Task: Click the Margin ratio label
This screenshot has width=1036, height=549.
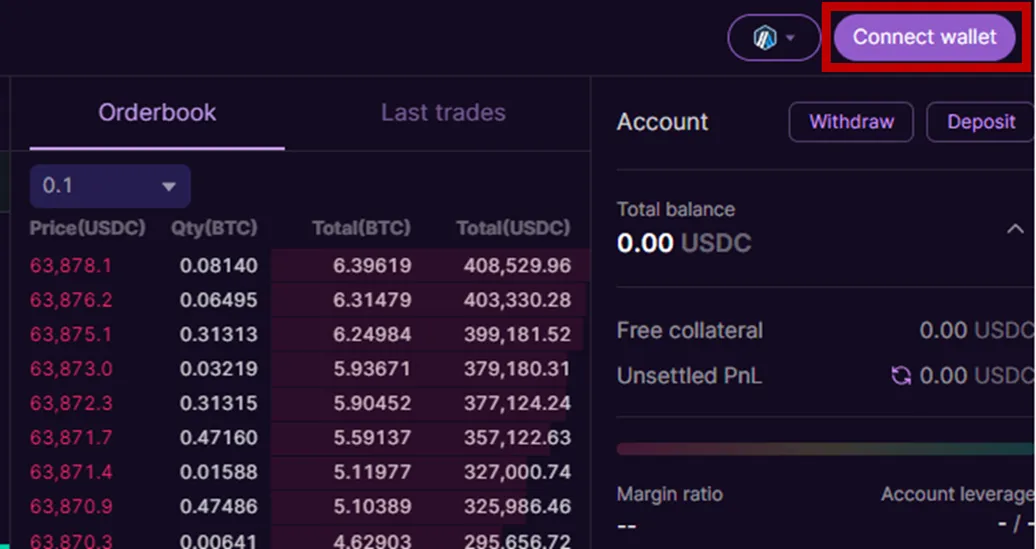Action: 669,494
